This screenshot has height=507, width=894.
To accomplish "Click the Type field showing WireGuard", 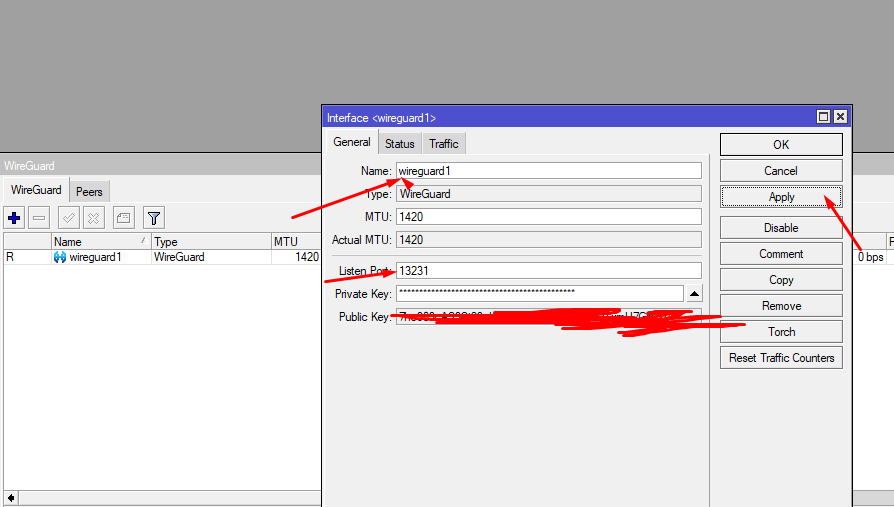I will tap(549, 194).
